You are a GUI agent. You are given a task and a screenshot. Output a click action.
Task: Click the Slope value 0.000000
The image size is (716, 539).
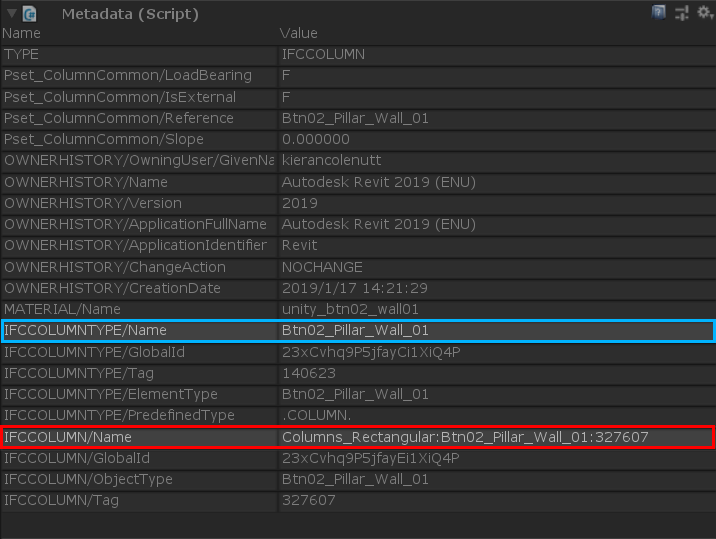pos(497,139)
